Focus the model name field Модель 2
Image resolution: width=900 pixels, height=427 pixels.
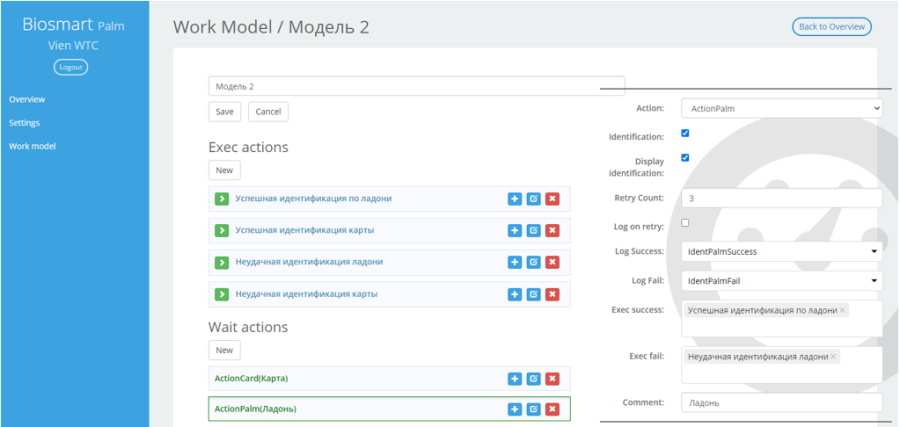[416, 86]
